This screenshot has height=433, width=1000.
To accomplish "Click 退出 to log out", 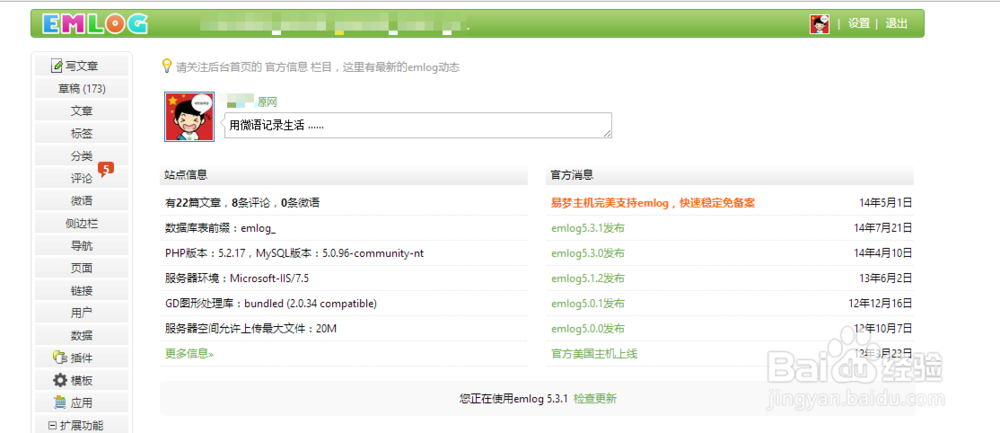I will point(896,24).
